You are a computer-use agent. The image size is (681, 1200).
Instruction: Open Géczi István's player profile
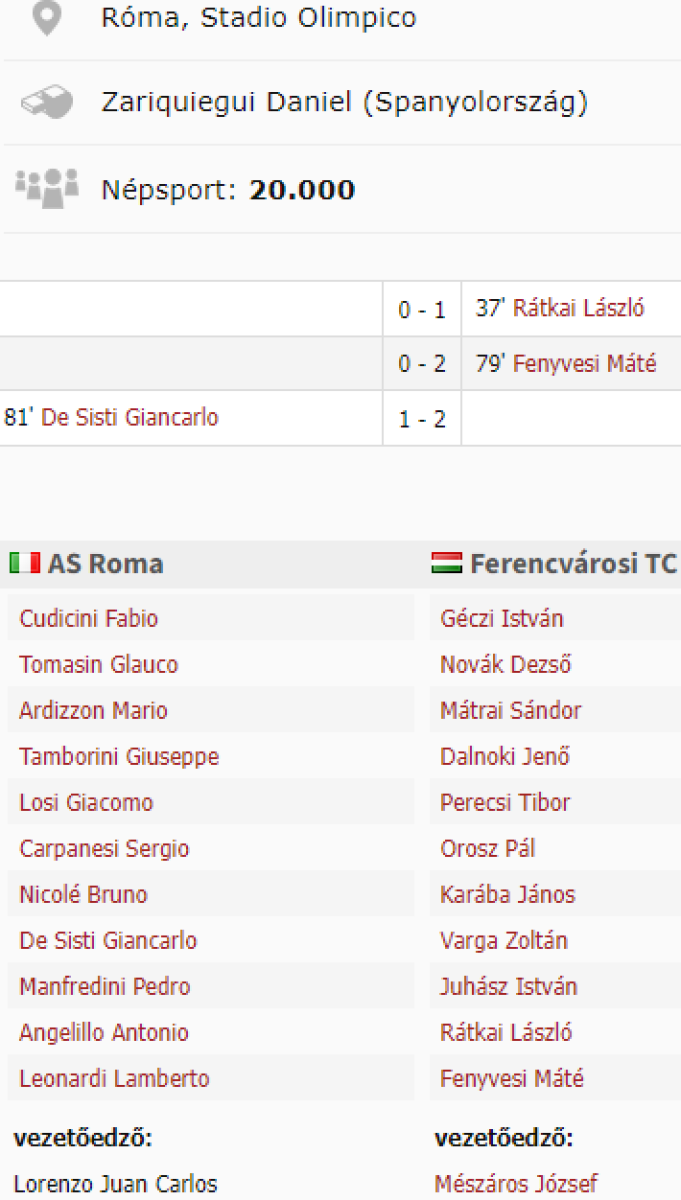[501, 619]
